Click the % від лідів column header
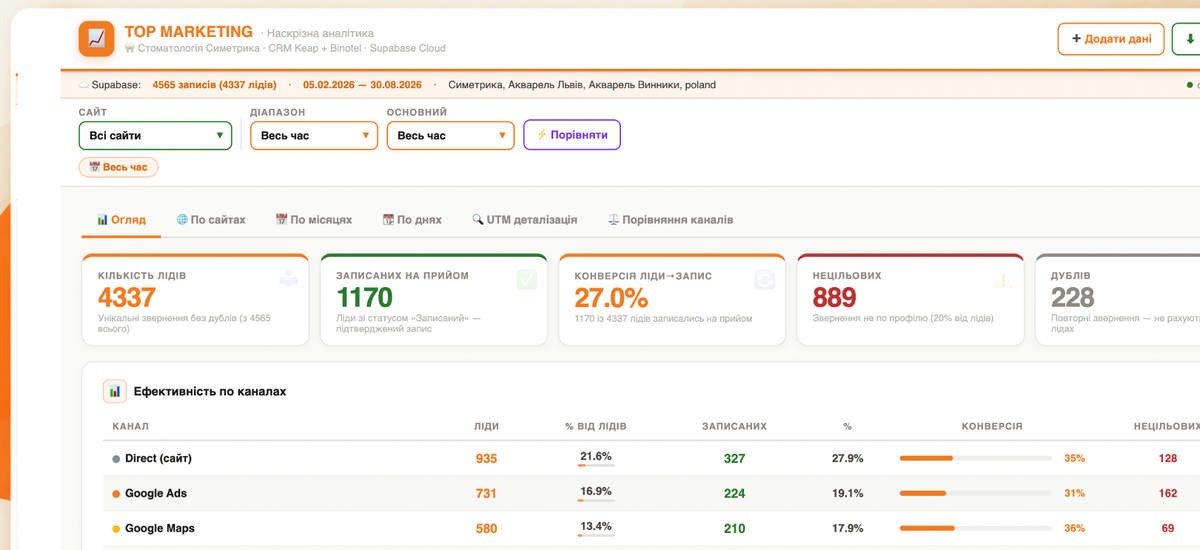Screen dimensions: 1200x550 pos(596,426)
